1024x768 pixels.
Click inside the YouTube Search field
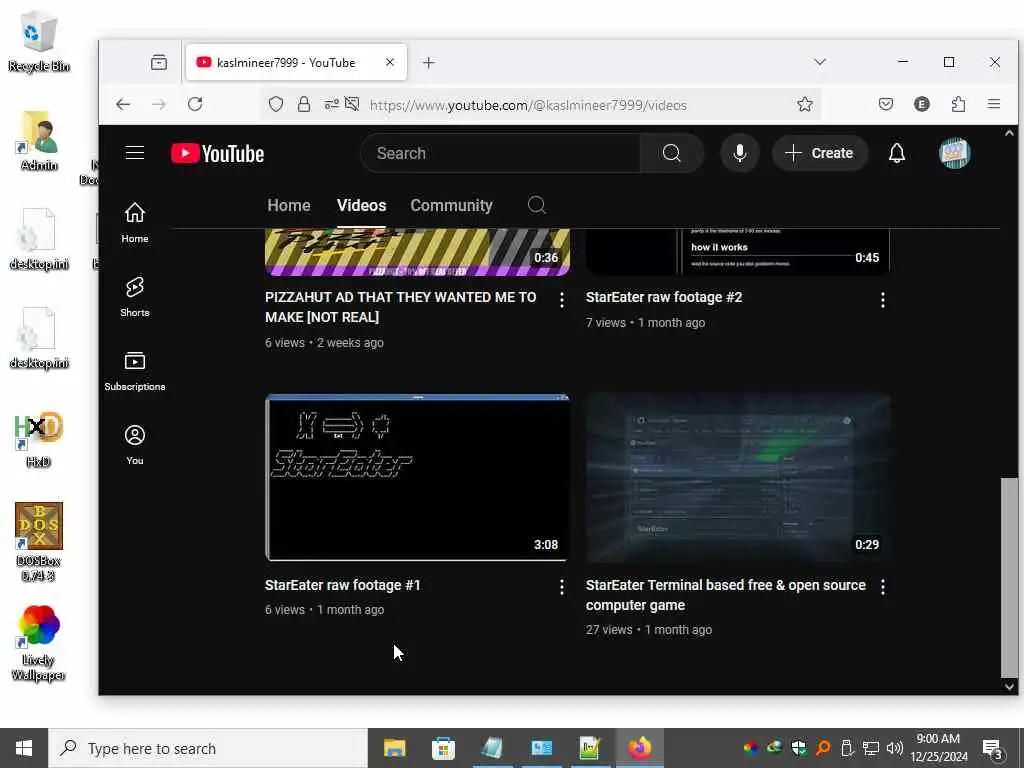pyautogui.click(x=500, y=153)
